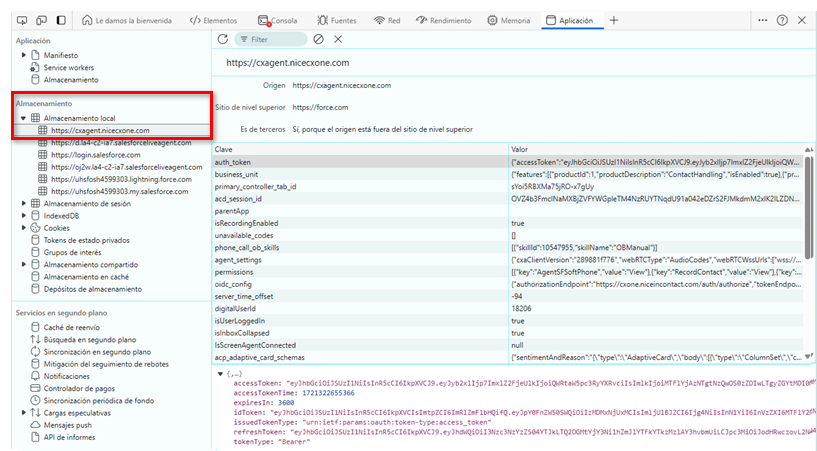
Task: Open the Consola tab
Action: [x=277, y=20]
